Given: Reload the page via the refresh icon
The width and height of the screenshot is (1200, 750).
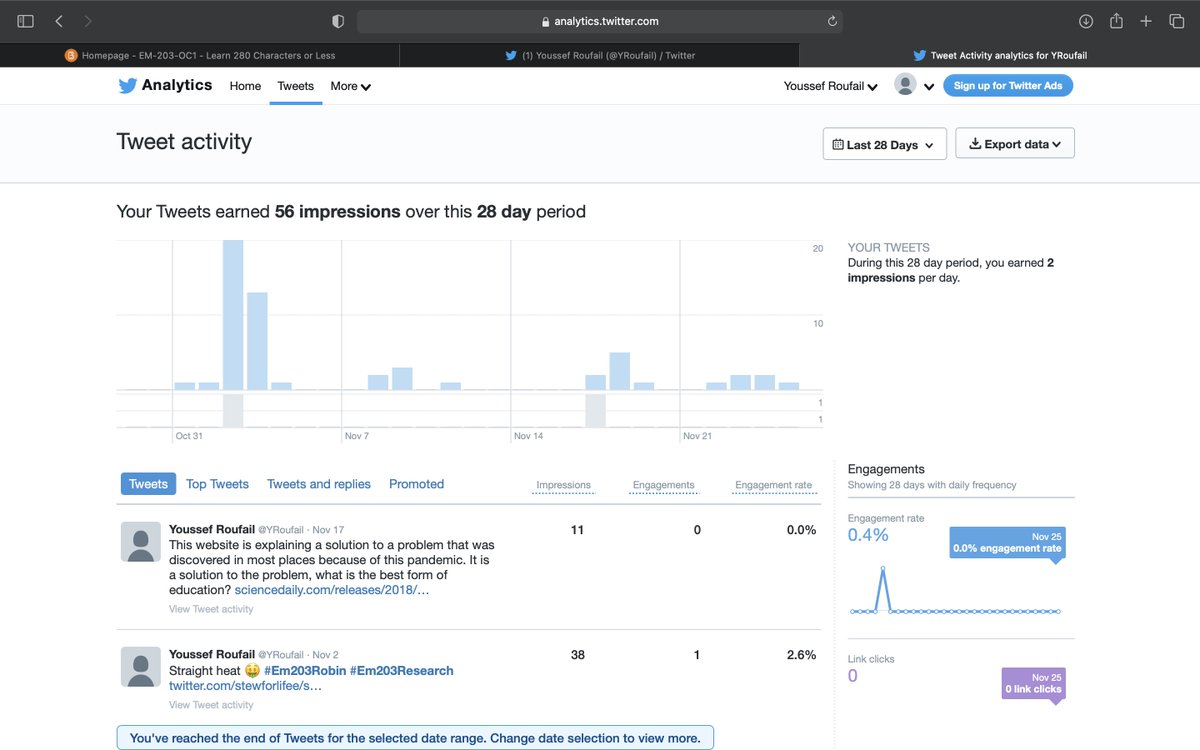Looking at the screenshot, I should pos(832,21).
